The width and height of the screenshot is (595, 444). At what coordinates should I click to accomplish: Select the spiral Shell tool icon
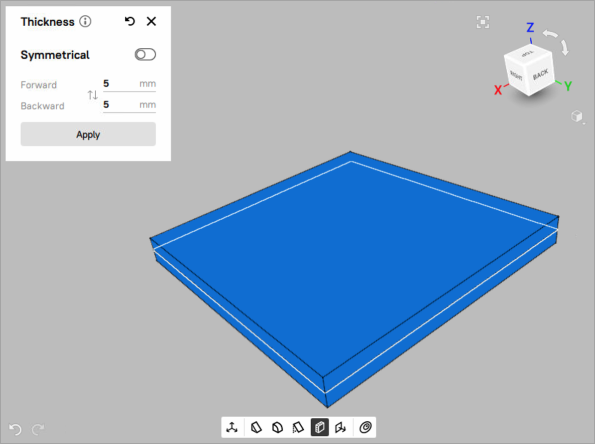[365, 427]
